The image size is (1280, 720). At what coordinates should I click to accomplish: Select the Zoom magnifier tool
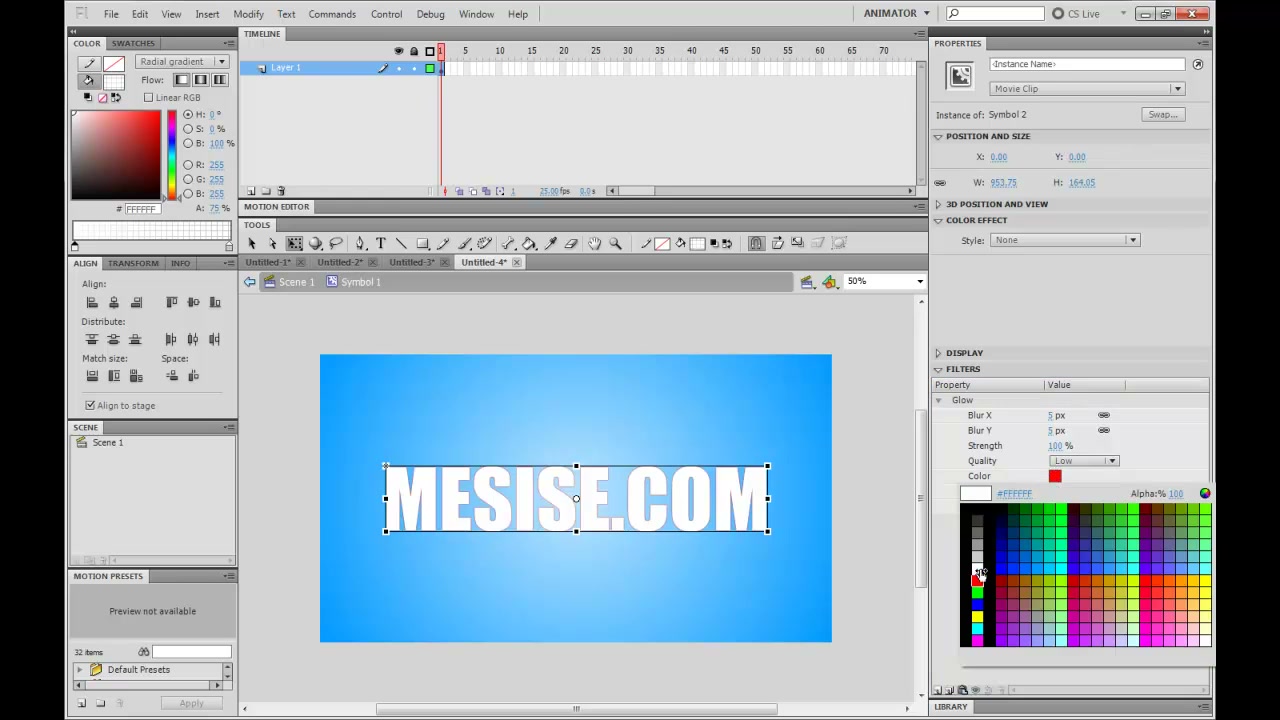click(x=615, y=243)
